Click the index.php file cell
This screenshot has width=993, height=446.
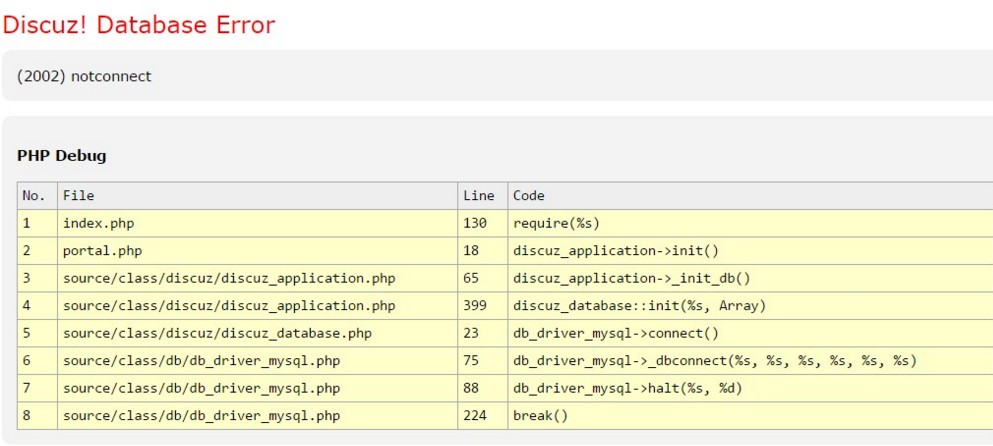click(98, 224)
